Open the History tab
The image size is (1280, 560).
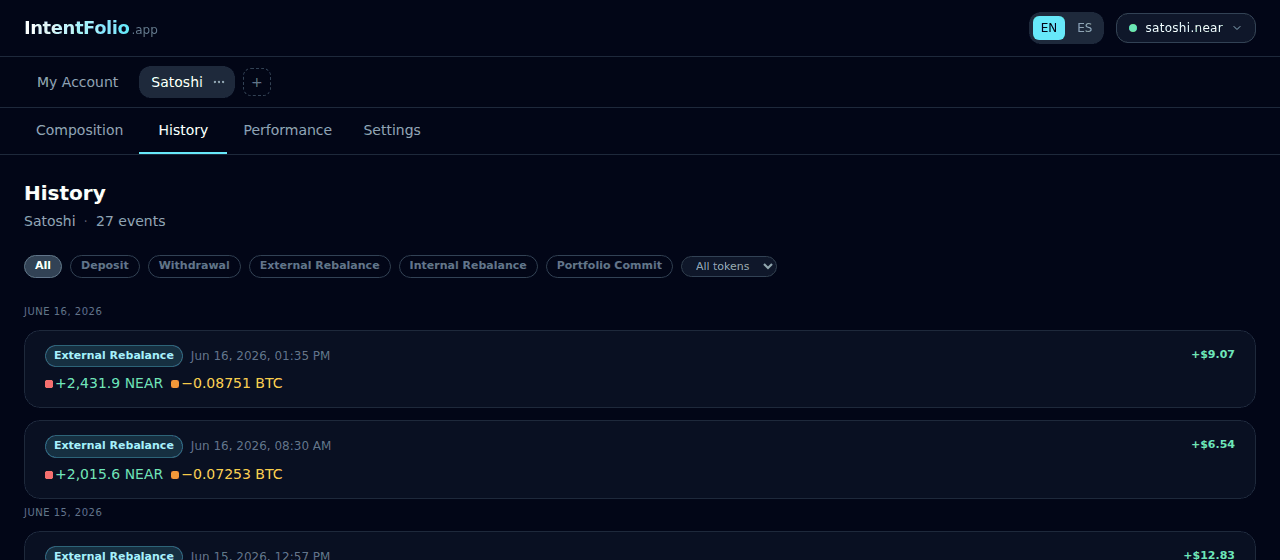183,130
